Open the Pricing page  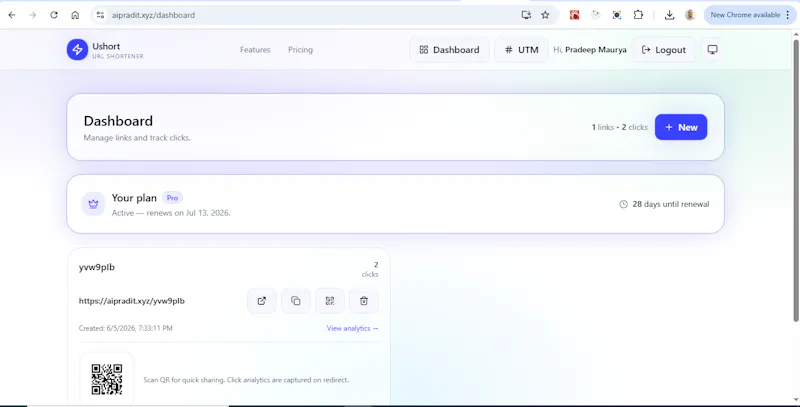[x=301, y=49]
